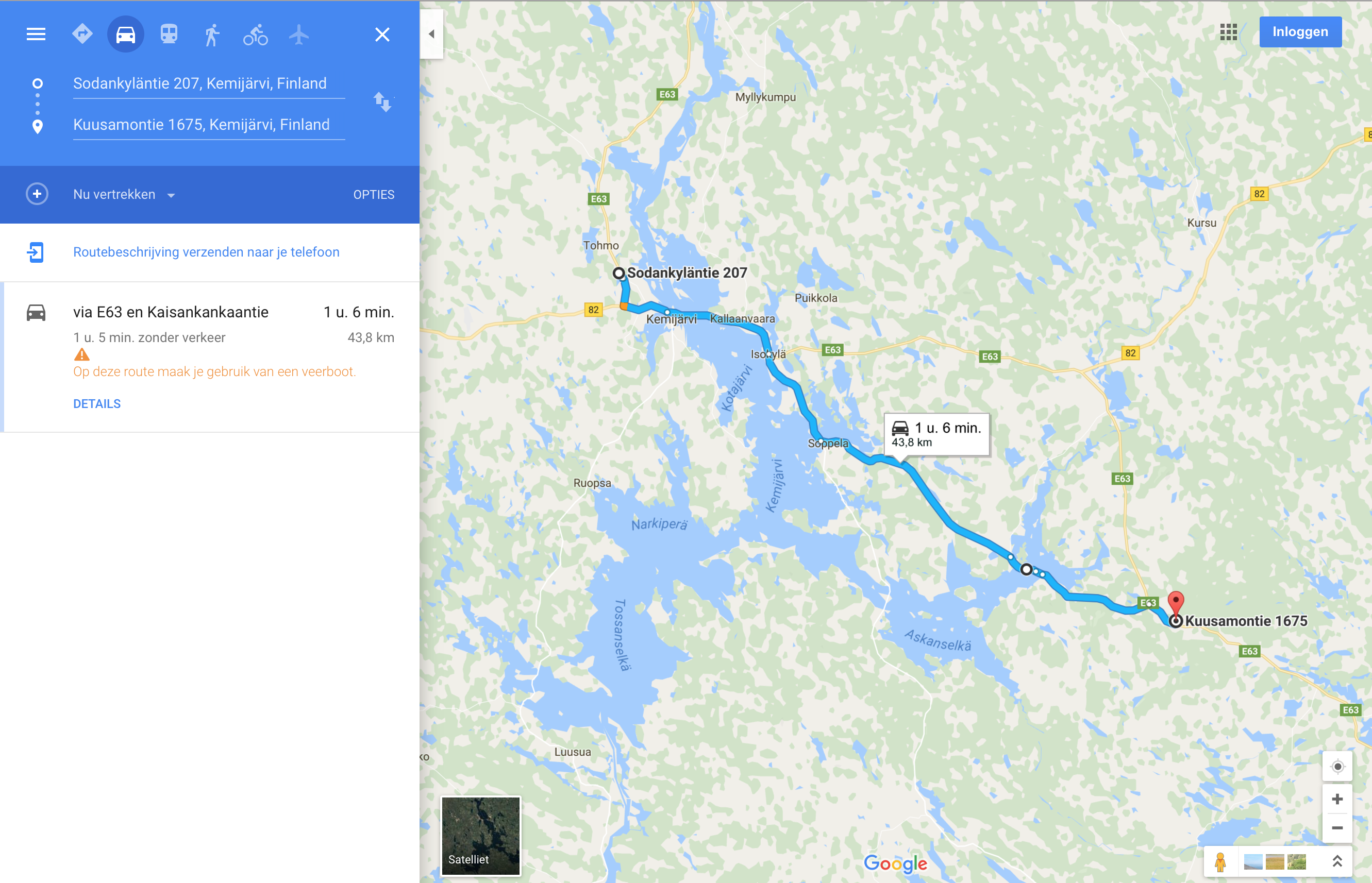Select the walking travel mode icon
1372x883 pixels.
pos(212,35)
